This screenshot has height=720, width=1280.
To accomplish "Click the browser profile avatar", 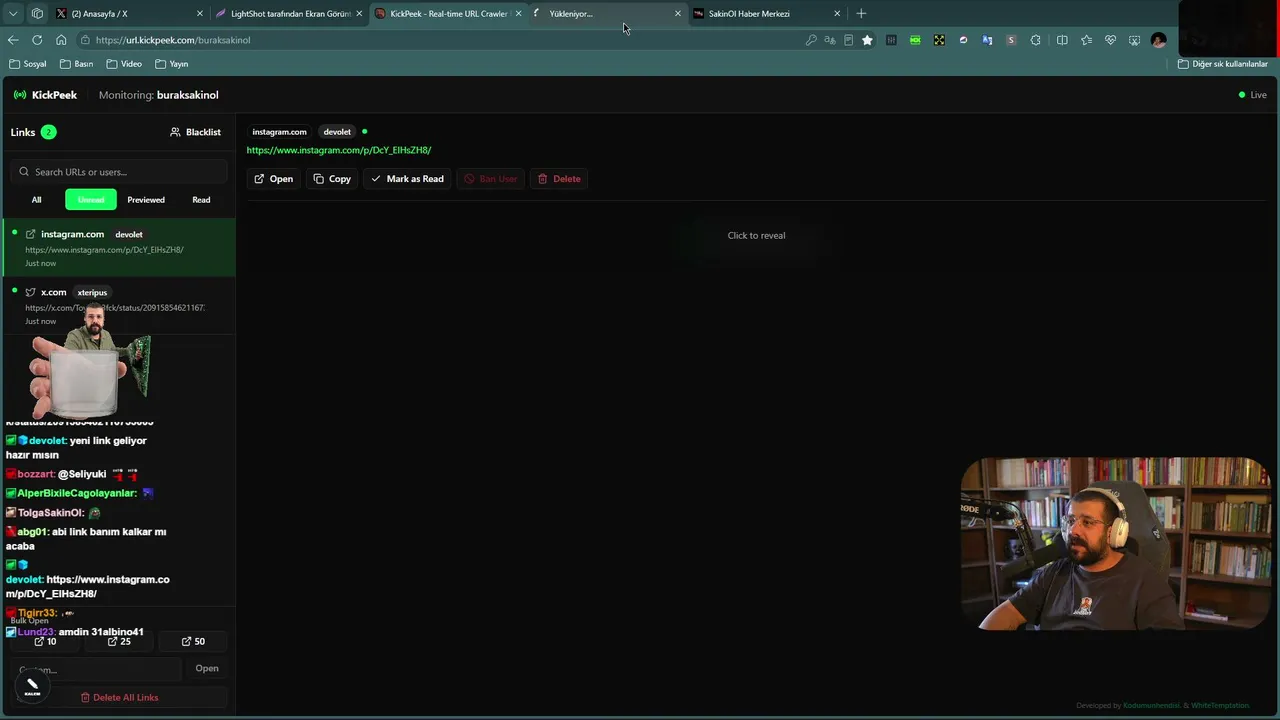I will [1158, 40].
